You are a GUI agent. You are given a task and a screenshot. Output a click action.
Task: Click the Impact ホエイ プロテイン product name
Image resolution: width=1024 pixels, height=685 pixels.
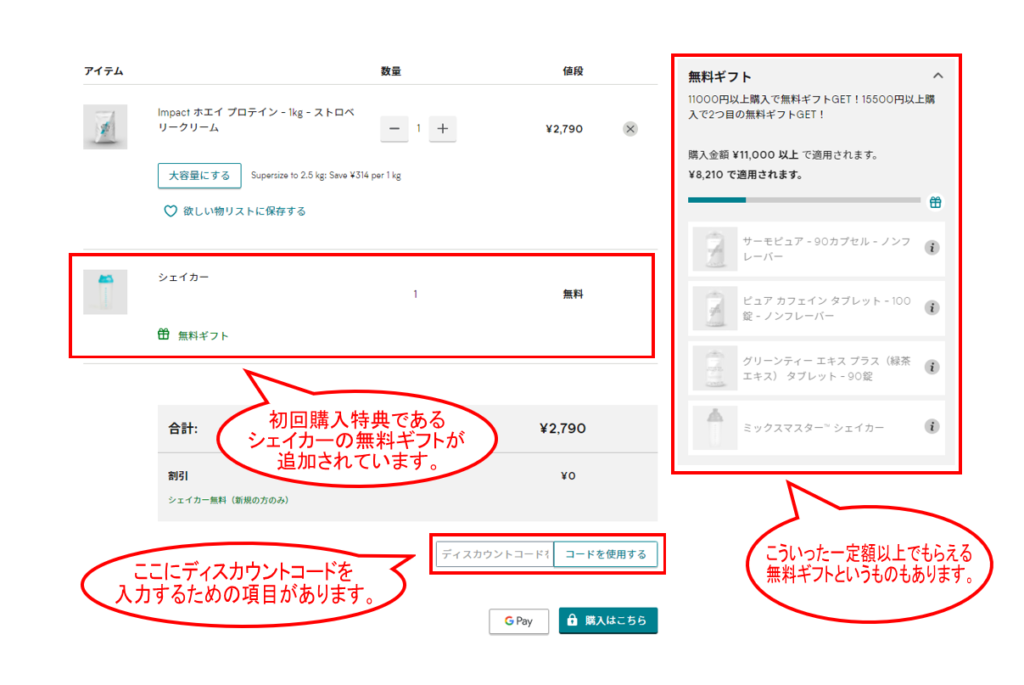[x=256, y=119]
